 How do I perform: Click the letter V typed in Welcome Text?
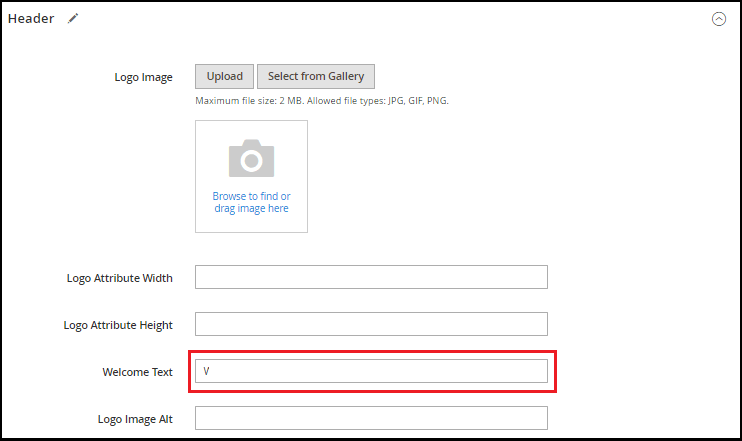coord(207,371)
